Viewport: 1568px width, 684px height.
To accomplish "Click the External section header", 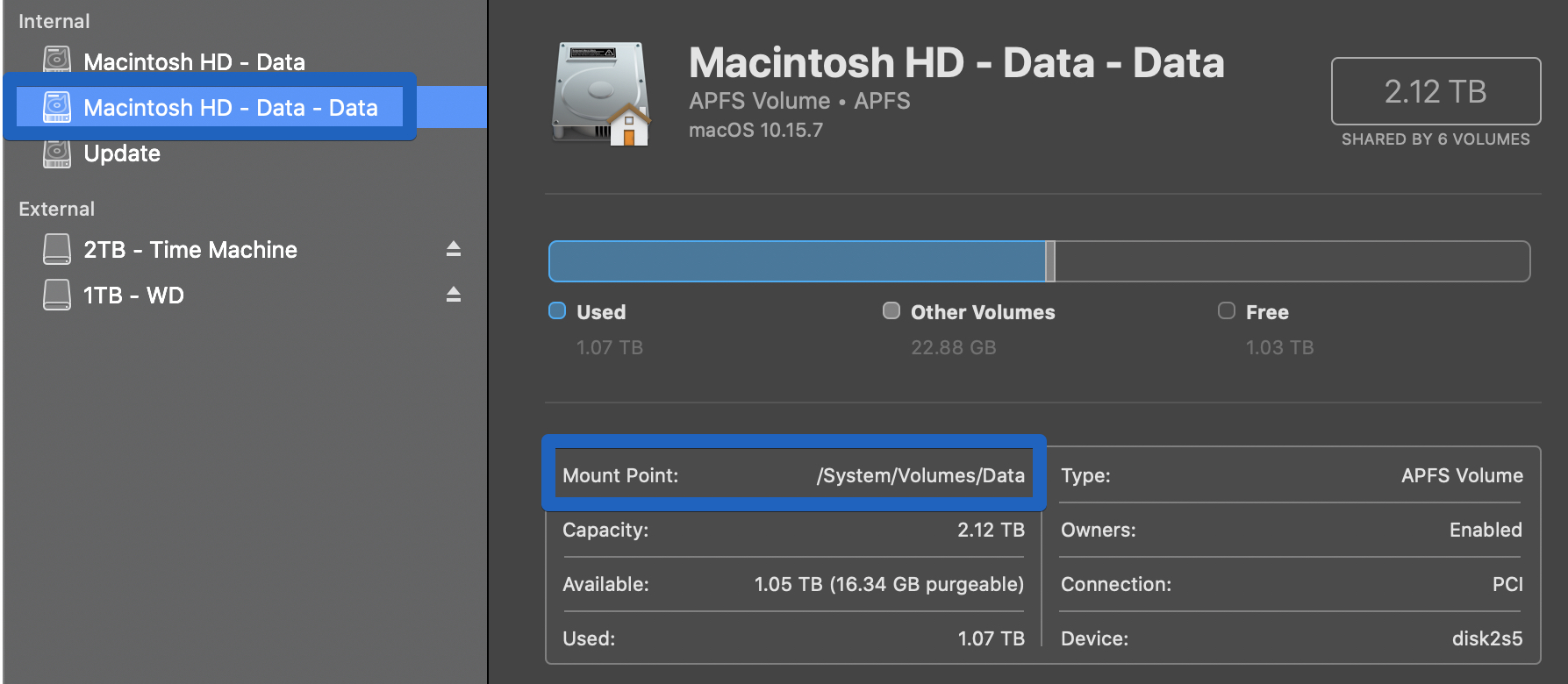I will tap(57, 209).
